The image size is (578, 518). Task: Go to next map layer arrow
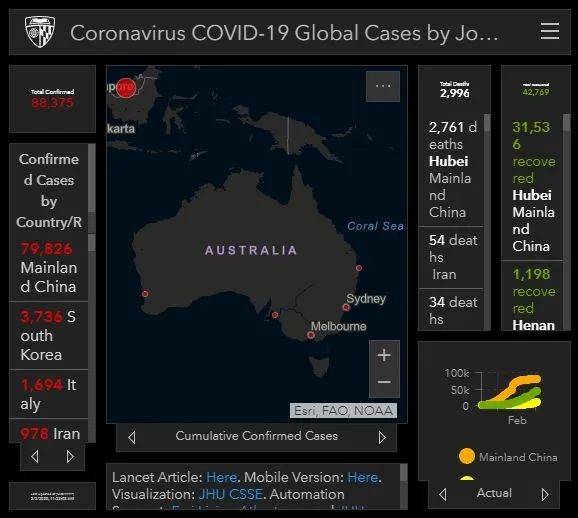382,437
